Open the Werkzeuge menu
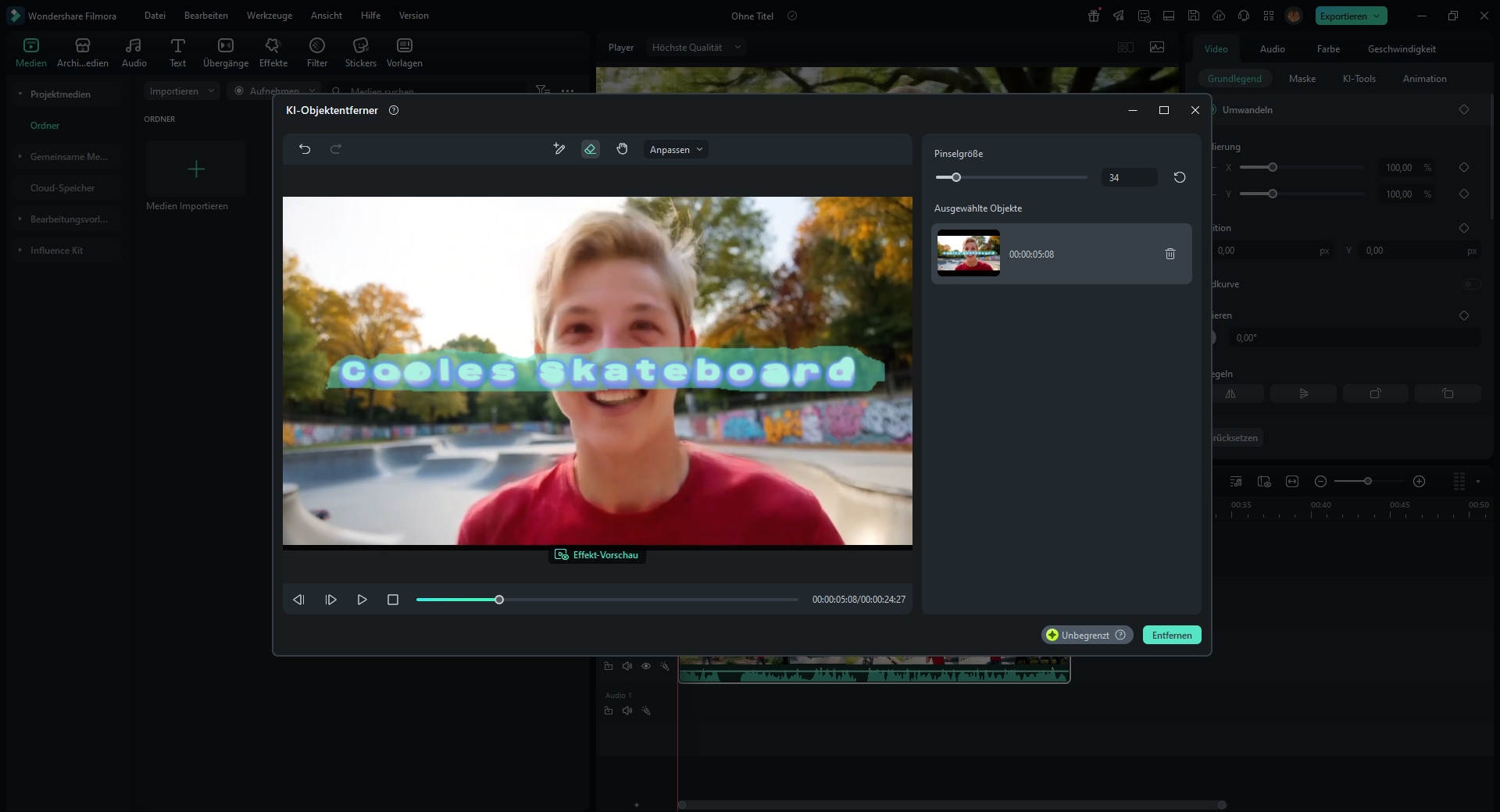 click(x=270, y=16)
